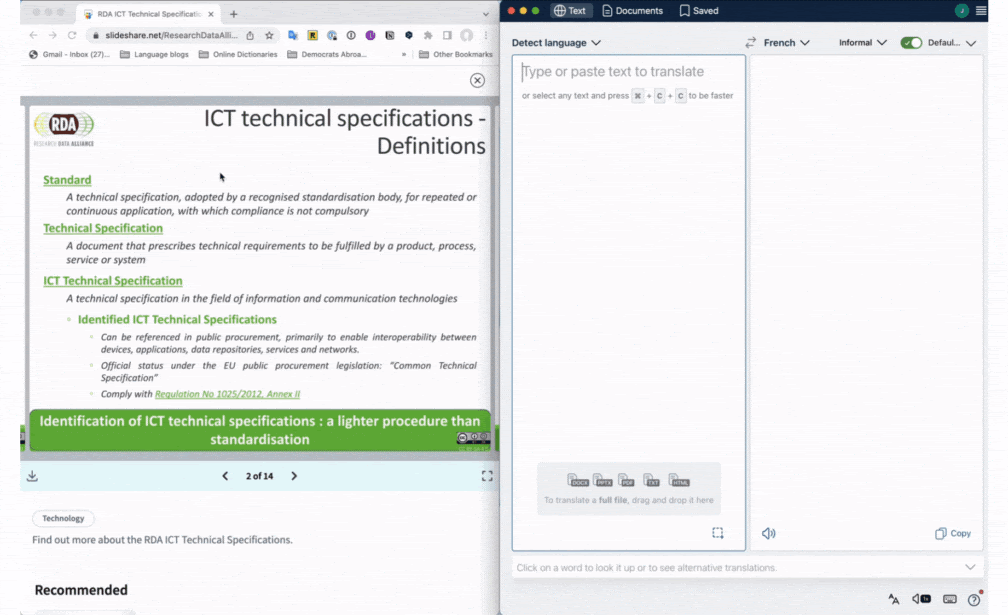The image size is (1008, 615).
Task: Click the help question mark icon
Action: tap(973, 597)
